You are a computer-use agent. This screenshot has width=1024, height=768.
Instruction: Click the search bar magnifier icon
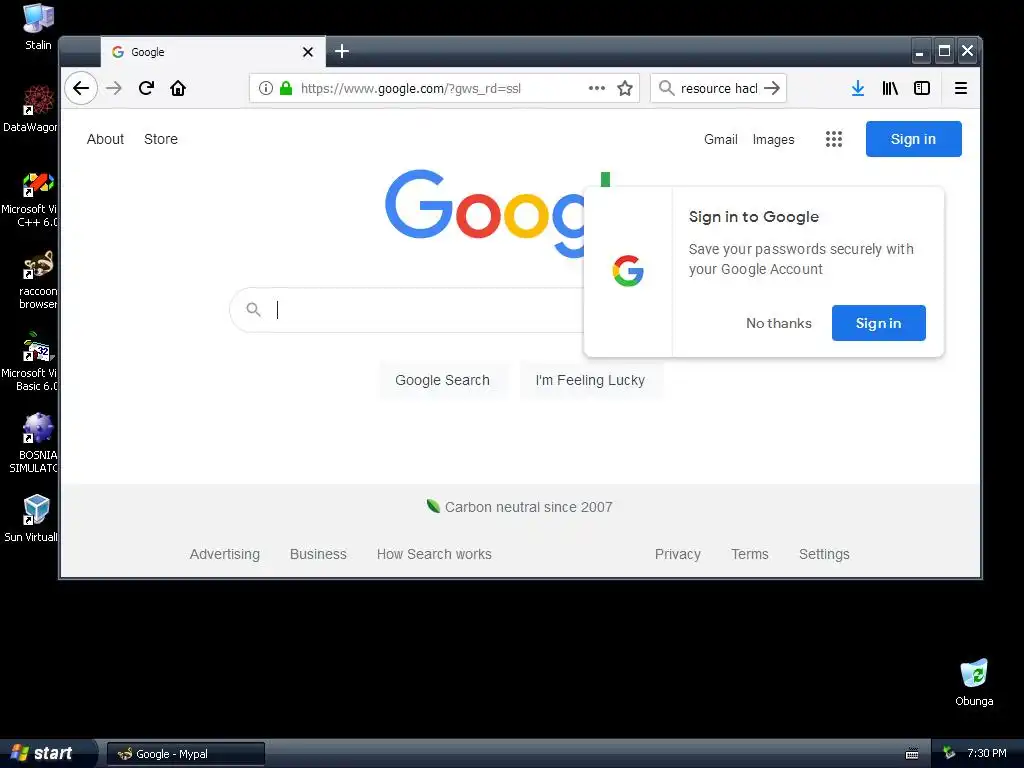click(x=666, y=88)
